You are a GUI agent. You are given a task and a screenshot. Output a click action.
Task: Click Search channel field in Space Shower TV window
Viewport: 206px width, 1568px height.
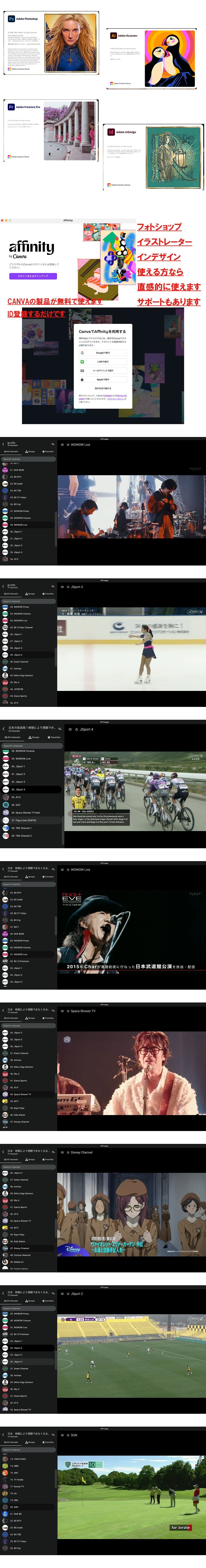28,1026
